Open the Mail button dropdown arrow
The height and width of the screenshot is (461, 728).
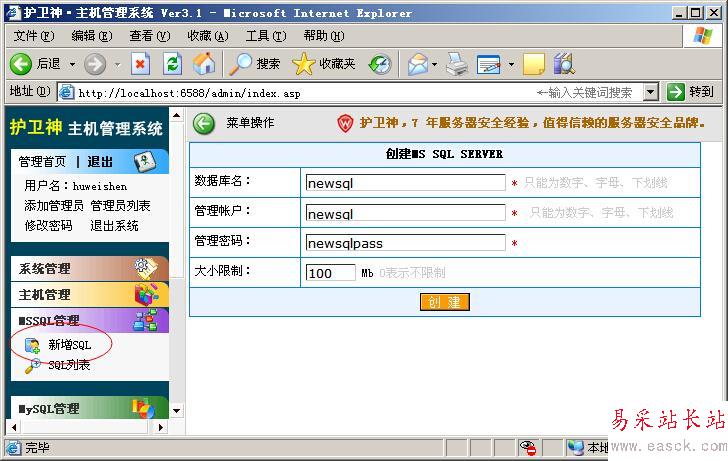434,65
